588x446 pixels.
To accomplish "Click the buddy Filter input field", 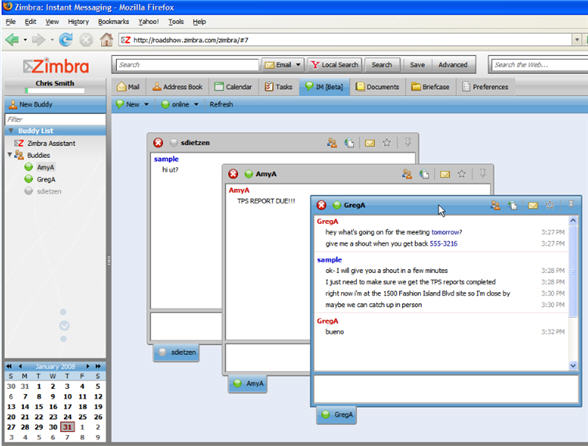I will point(55,120).
